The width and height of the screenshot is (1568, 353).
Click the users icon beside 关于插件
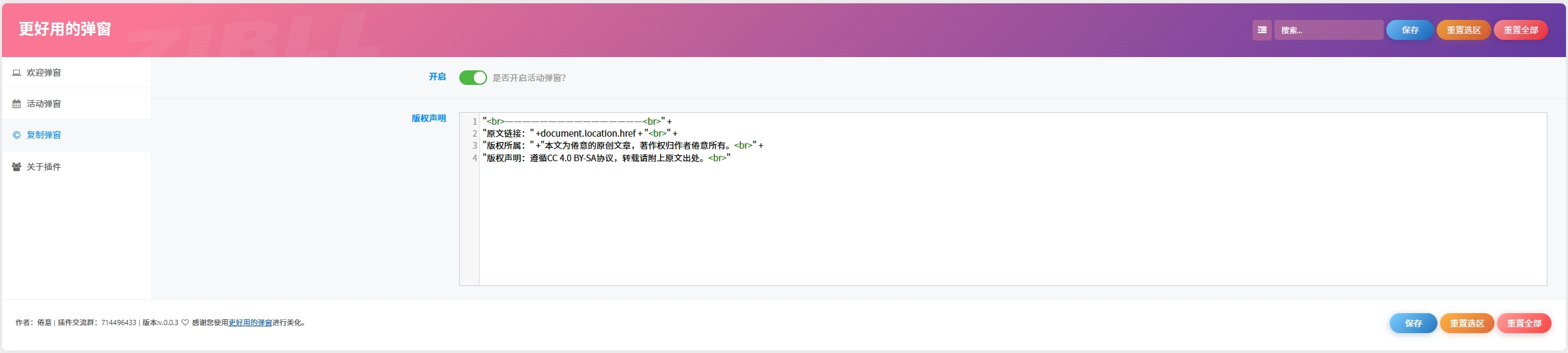point(17,167)
